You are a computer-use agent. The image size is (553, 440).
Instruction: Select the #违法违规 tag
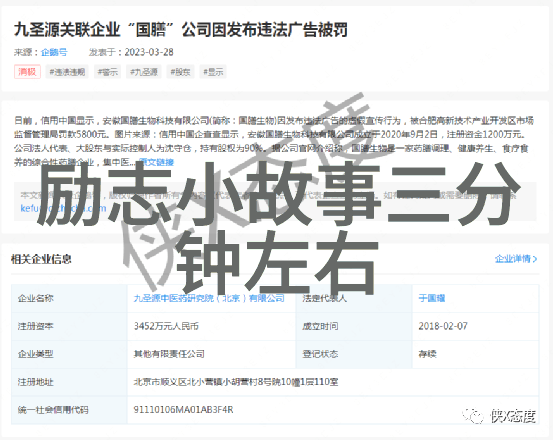67,72
